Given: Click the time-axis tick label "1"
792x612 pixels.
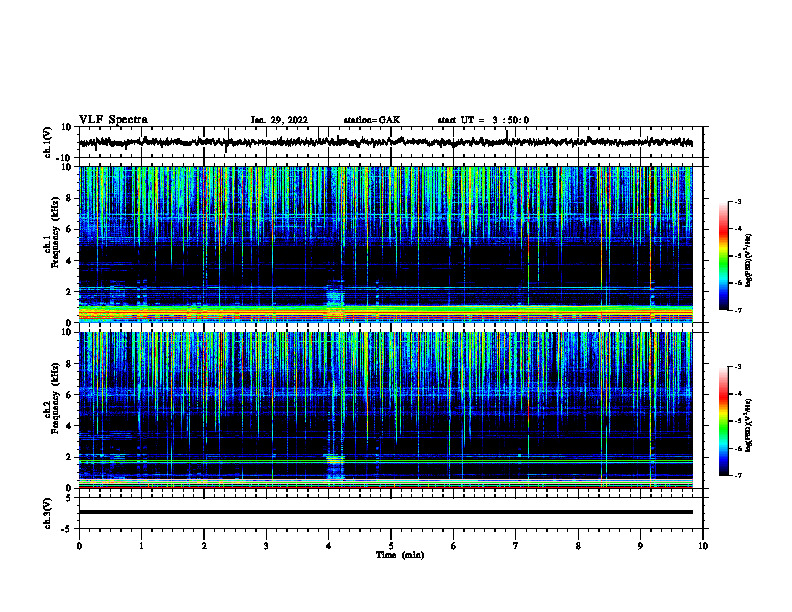Looking at the screenshot, I should coord(141,546).
